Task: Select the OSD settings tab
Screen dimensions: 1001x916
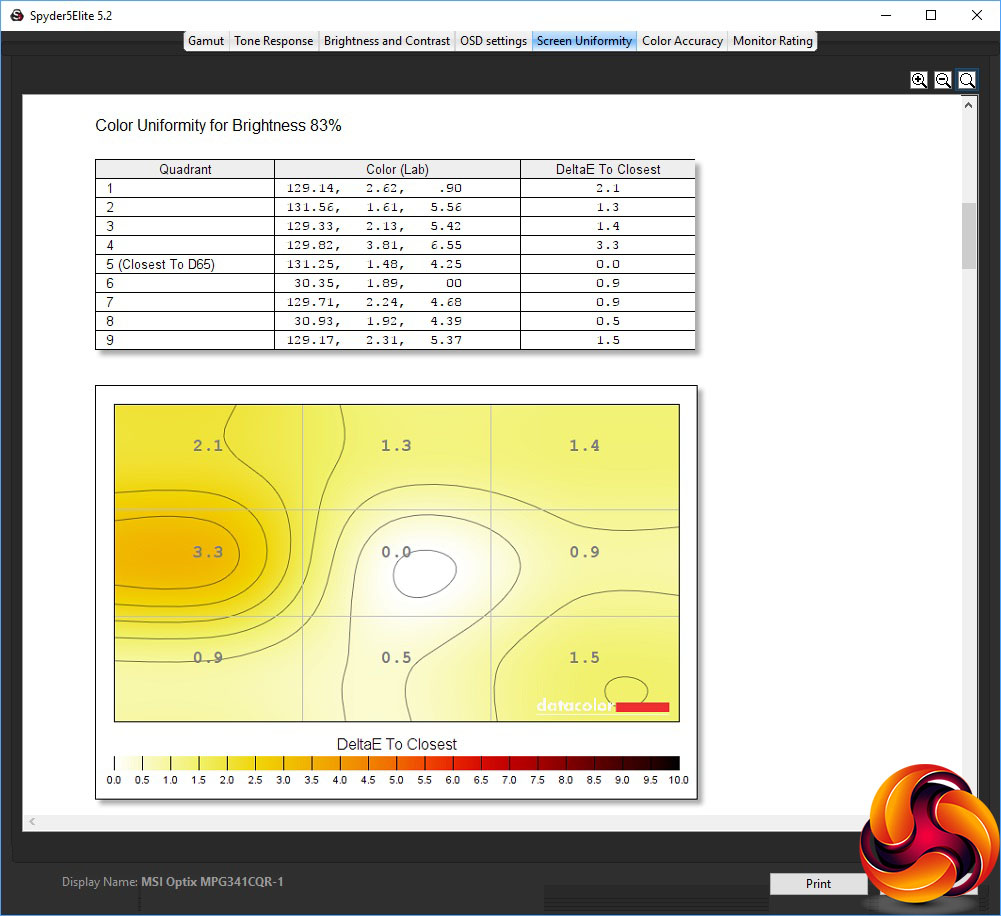Action: [x=493, y=41]
